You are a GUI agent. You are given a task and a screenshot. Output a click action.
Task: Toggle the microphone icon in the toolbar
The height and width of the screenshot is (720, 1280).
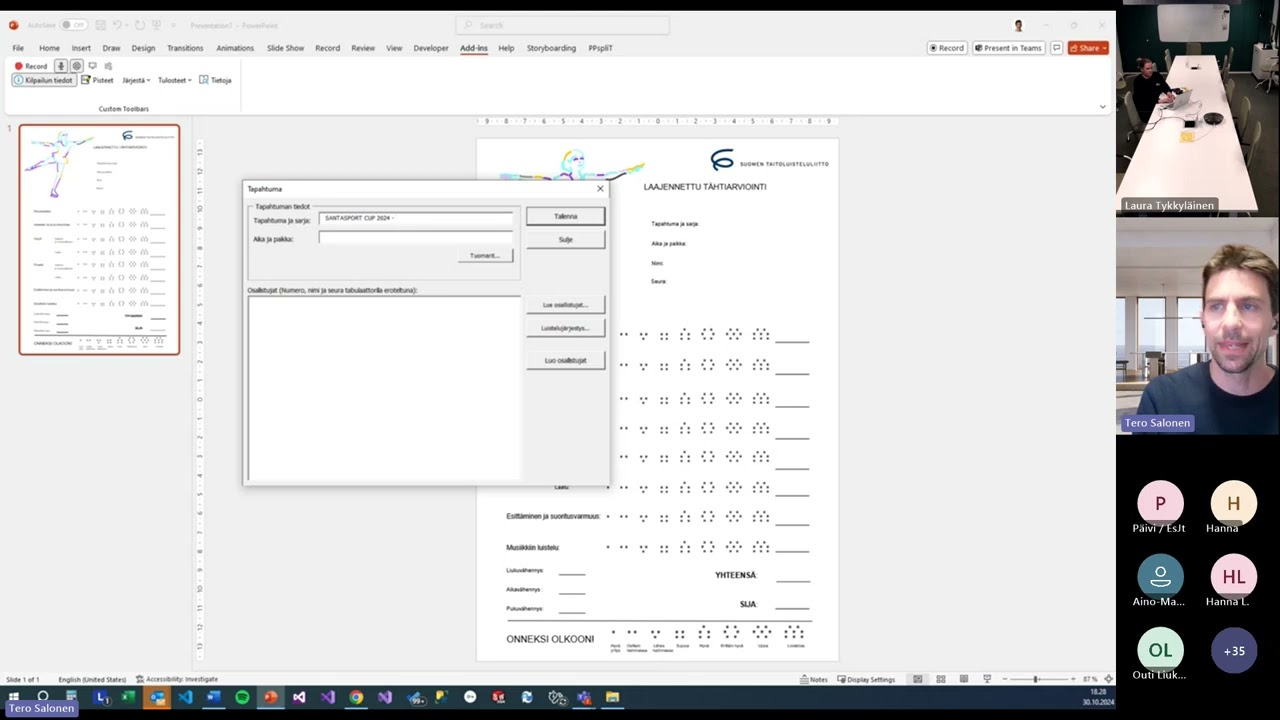61,66
